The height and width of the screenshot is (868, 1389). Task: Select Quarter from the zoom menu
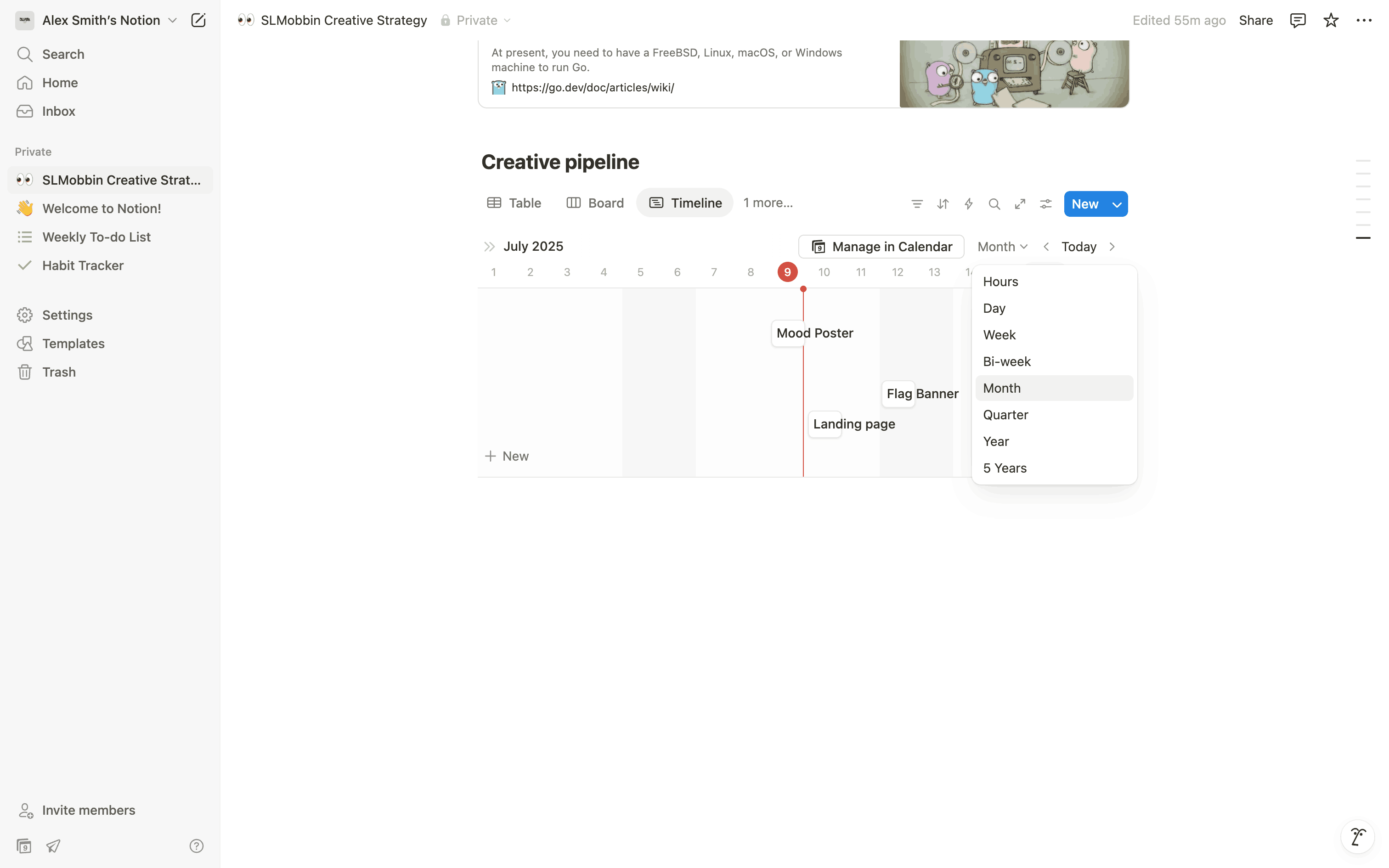(x=1005, y=414)
